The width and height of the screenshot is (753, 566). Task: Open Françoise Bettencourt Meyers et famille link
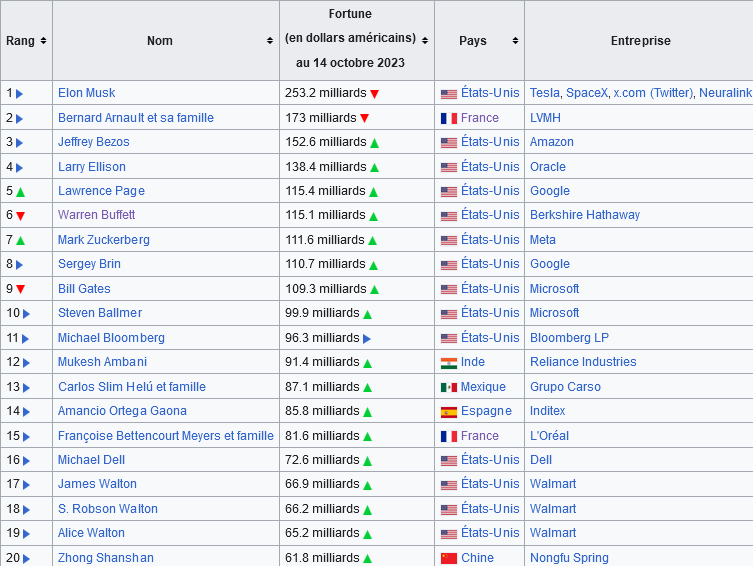pos(166,436)
